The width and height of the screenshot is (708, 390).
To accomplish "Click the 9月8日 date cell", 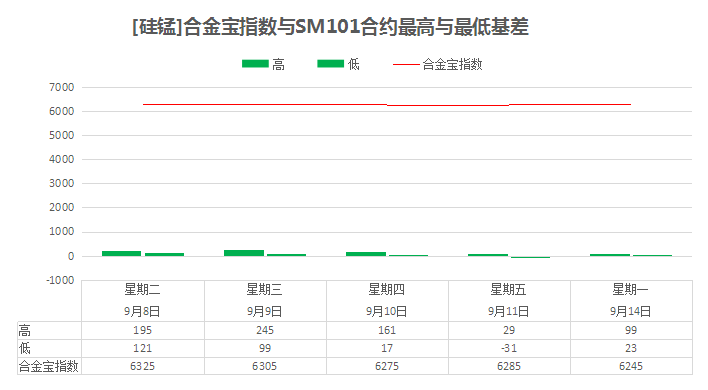I will [143, 311].
